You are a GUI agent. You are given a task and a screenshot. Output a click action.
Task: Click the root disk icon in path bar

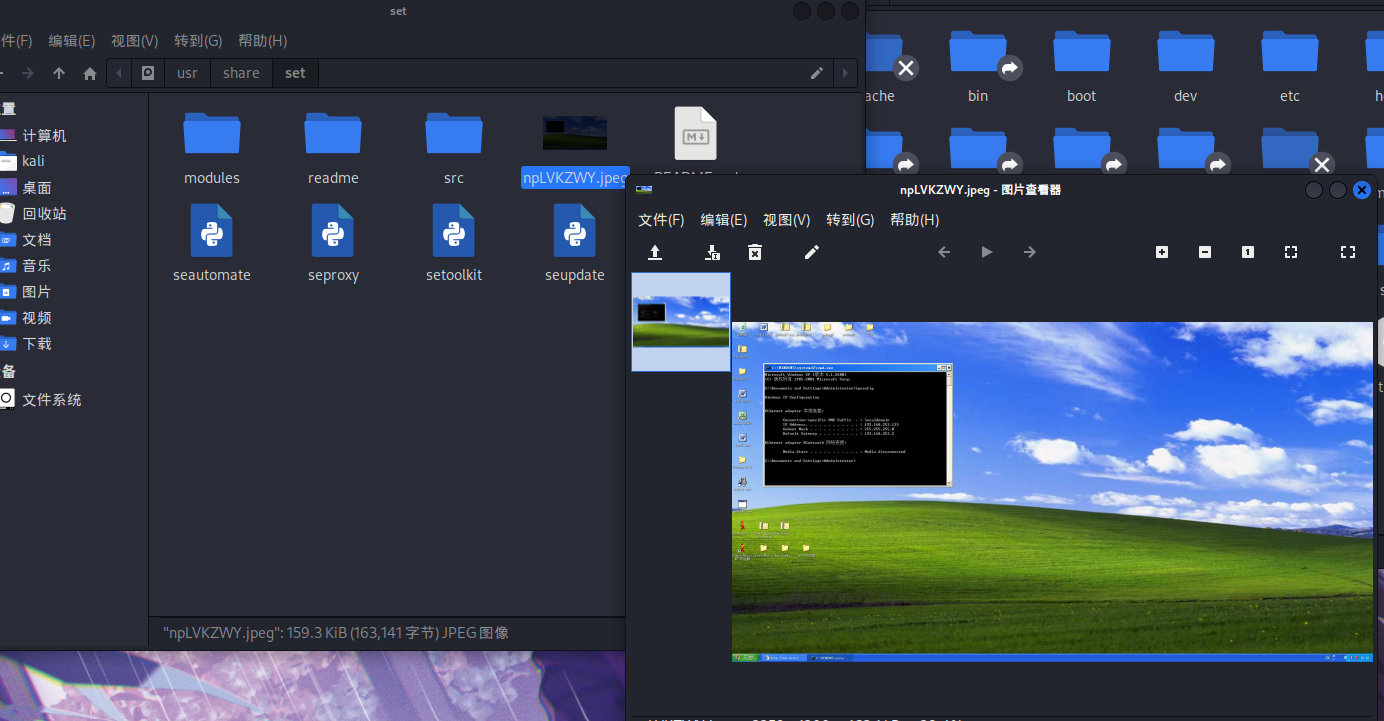click(x=148, y=73)
